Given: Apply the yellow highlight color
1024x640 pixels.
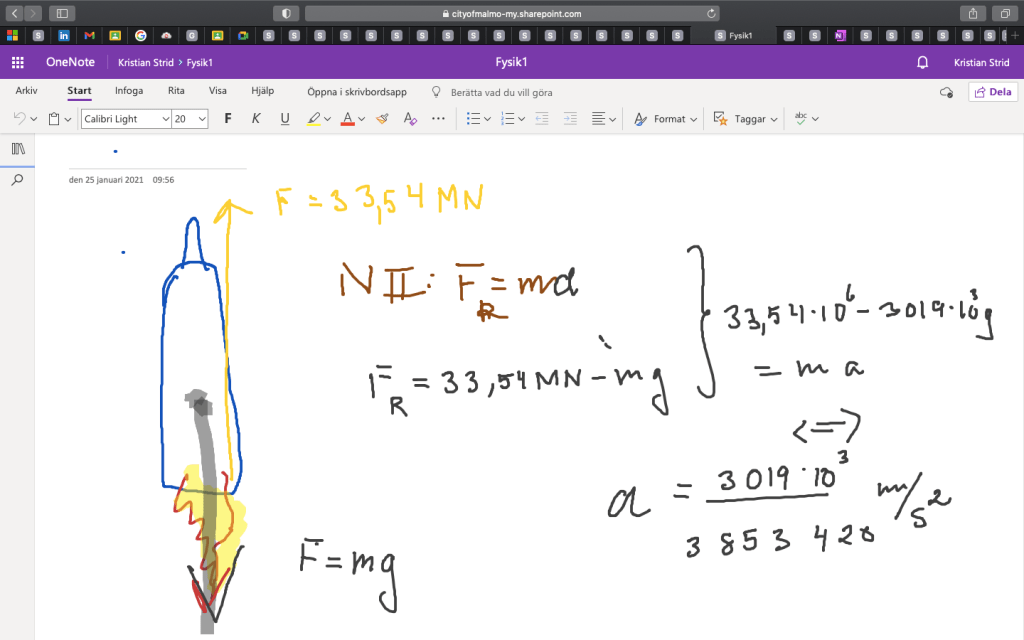Looking at the screenshot, I should click(x=313, y=118).
